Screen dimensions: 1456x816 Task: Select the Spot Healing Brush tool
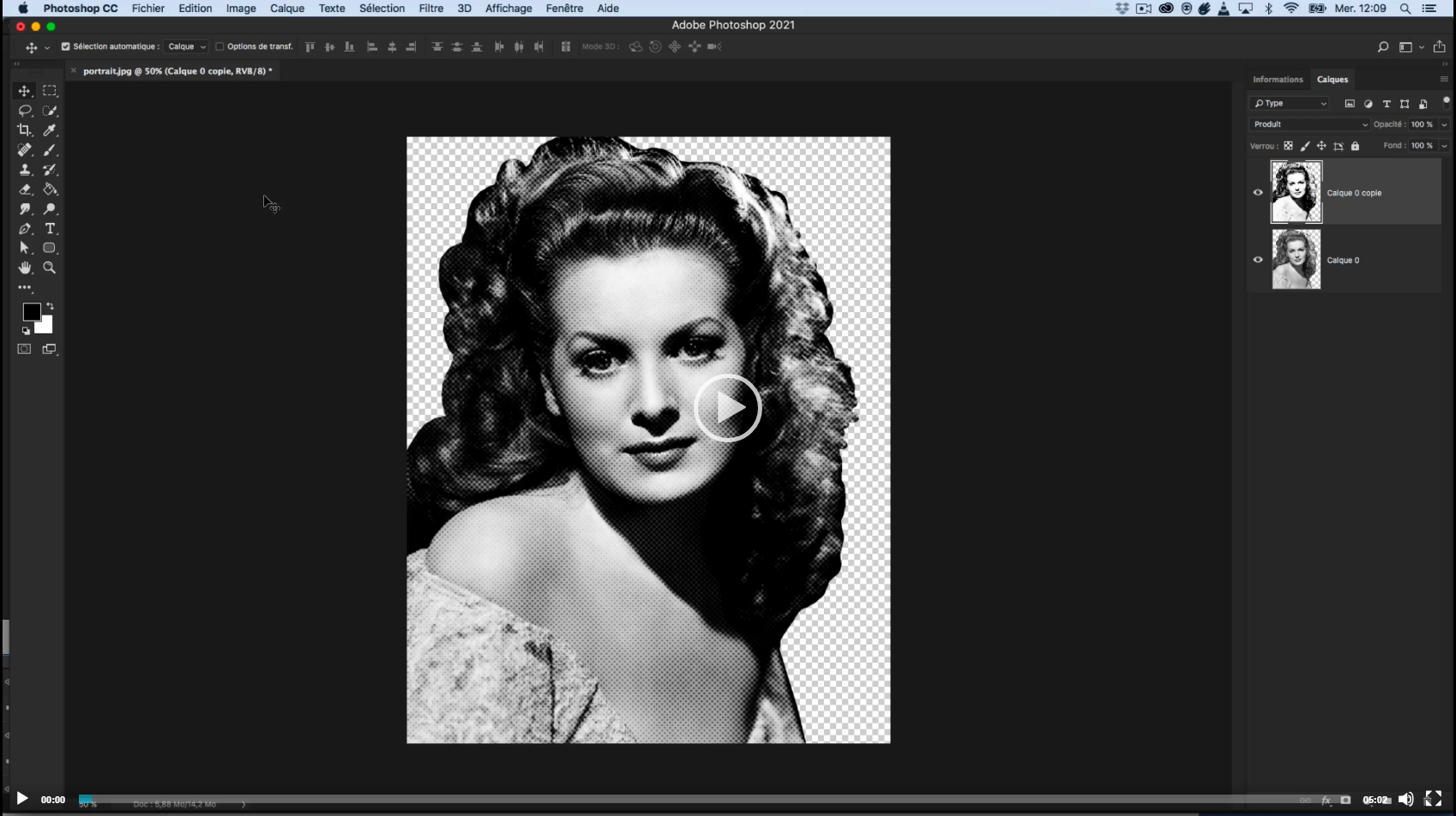pos(24,149)
